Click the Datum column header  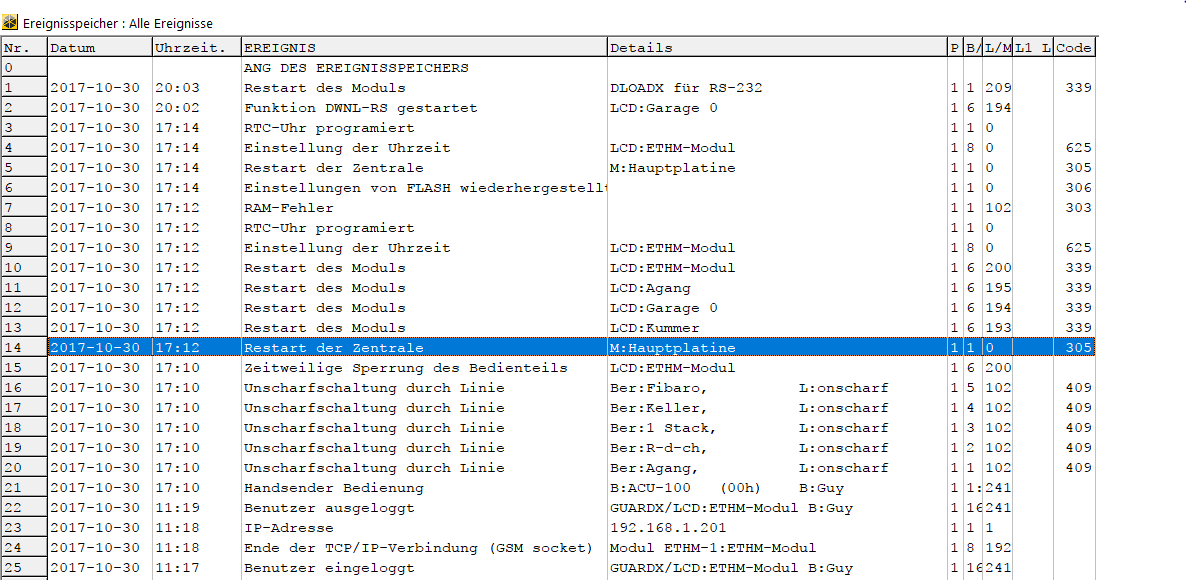(99, 47)
